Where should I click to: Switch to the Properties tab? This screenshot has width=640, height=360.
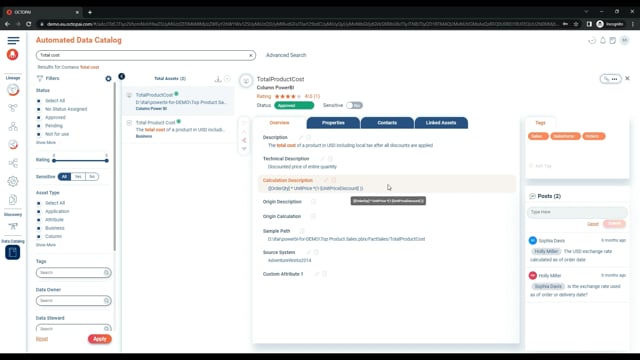[x=333, y=123]
